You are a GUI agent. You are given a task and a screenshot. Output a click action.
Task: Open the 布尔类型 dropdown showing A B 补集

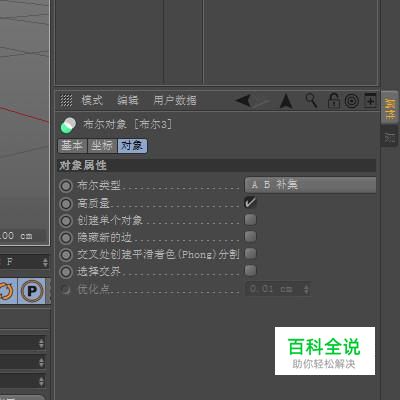(310, 185)
